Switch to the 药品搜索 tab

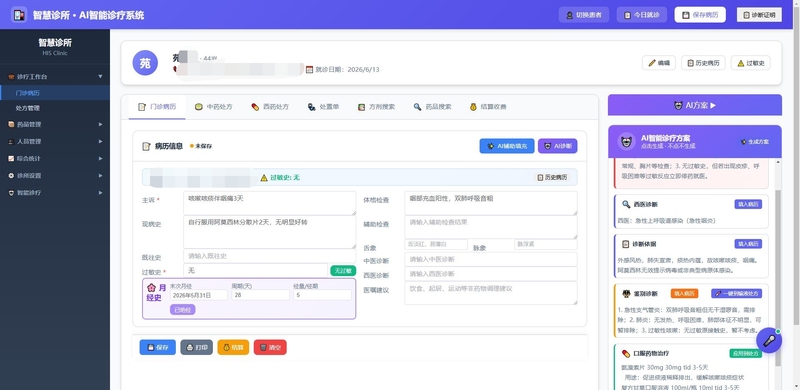pyautogui.click(x=432, y=107)
